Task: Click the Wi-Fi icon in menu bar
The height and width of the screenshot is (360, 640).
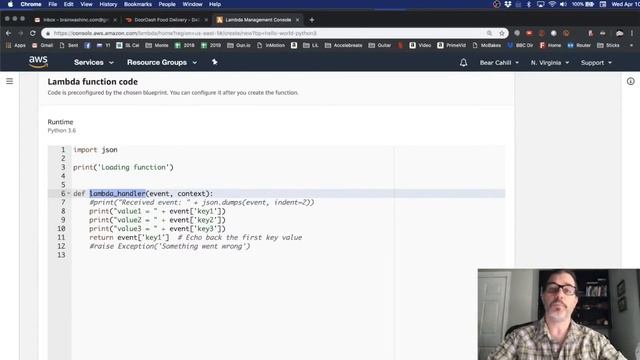Action: coord(552,4)
